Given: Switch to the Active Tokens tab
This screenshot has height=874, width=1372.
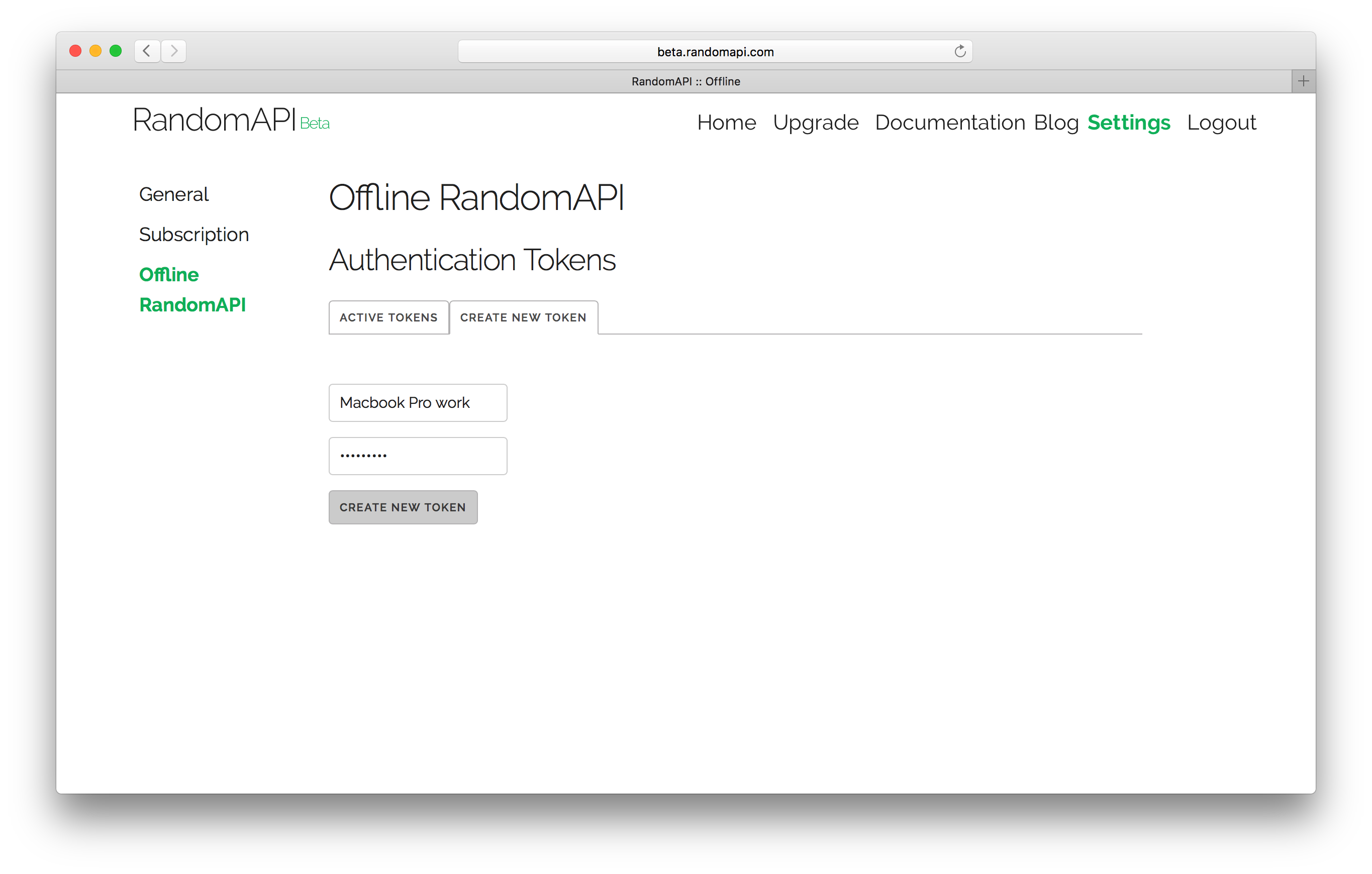Looking at the screenshot, I should [388, 317].
